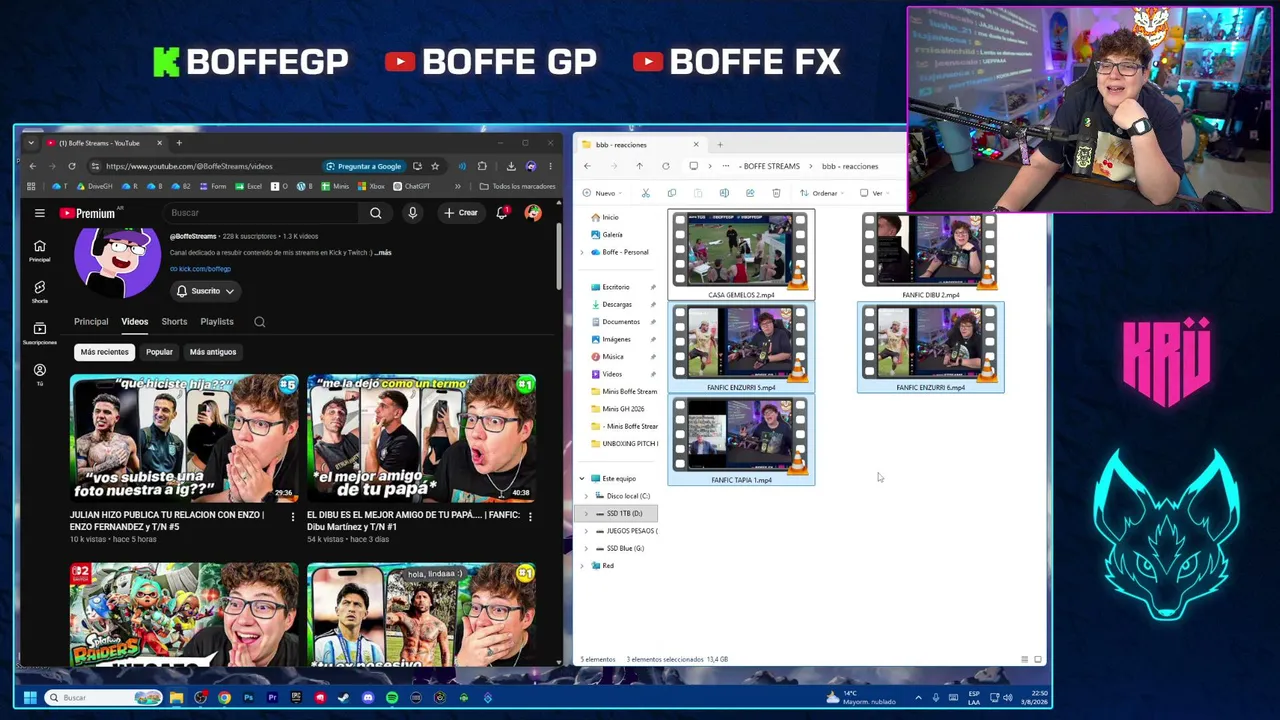The image size is (1280, 720).
Task: Share selected files in Explorer toolbar
Action: pos(750,193)
